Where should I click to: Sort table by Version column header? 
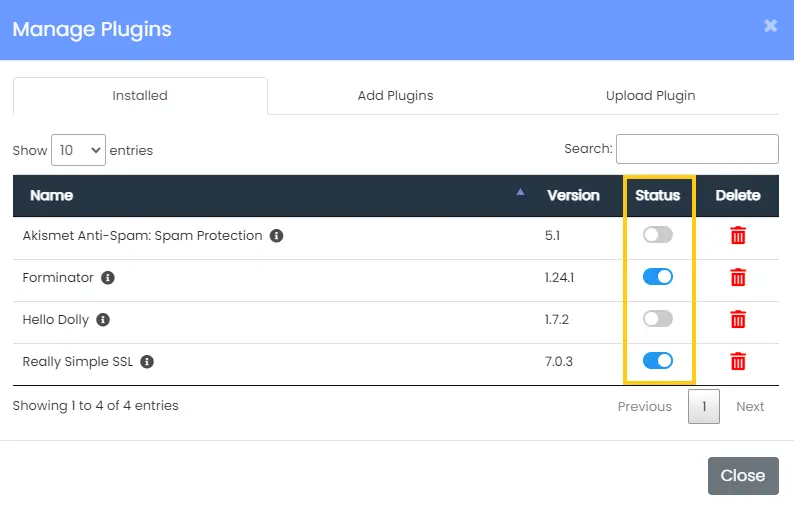pyautogui.click(x=573, y=196)
